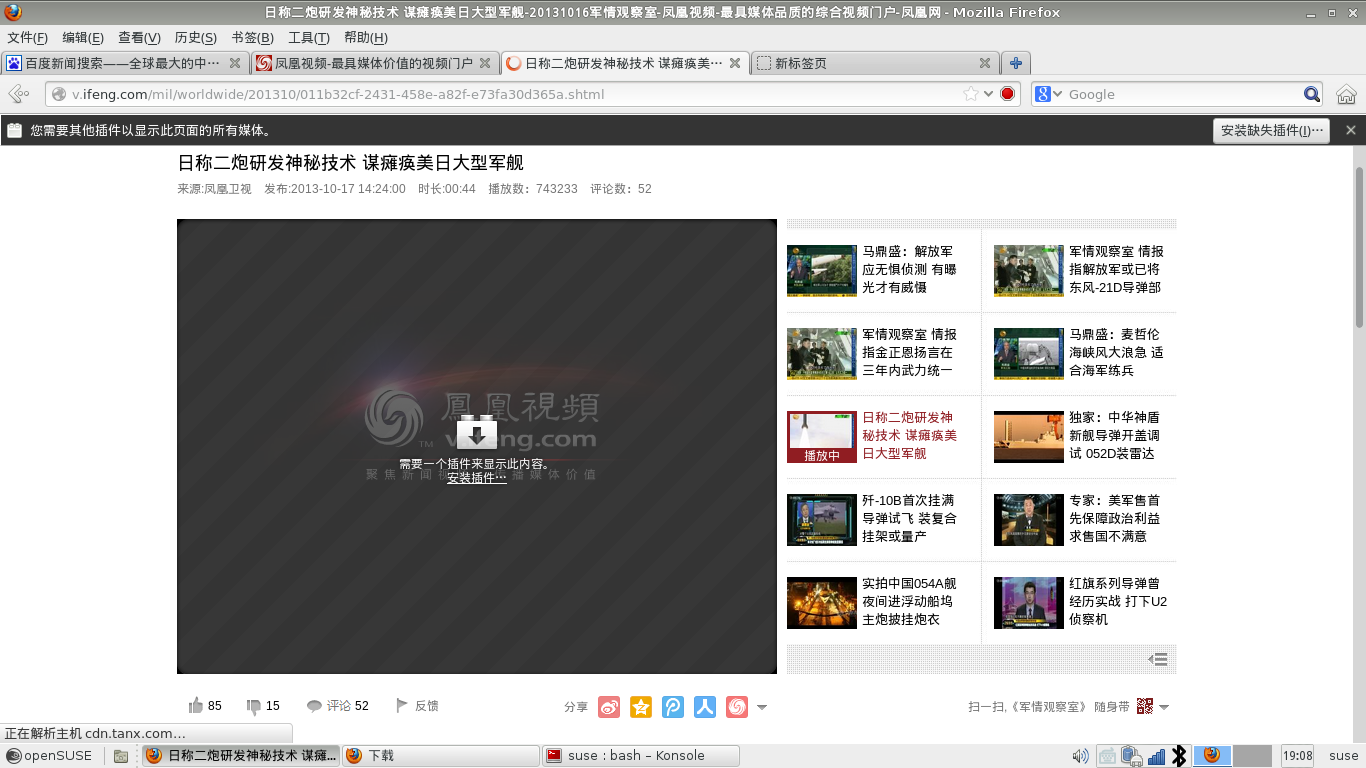Click the network signal bars tray icon

[x=1156, y=756]
